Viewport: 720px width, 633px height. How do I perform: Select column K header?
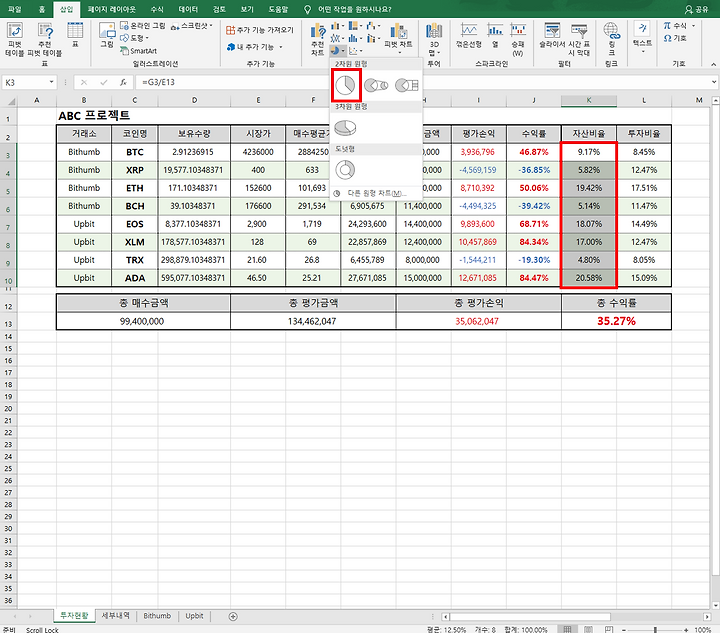[589, 100]
